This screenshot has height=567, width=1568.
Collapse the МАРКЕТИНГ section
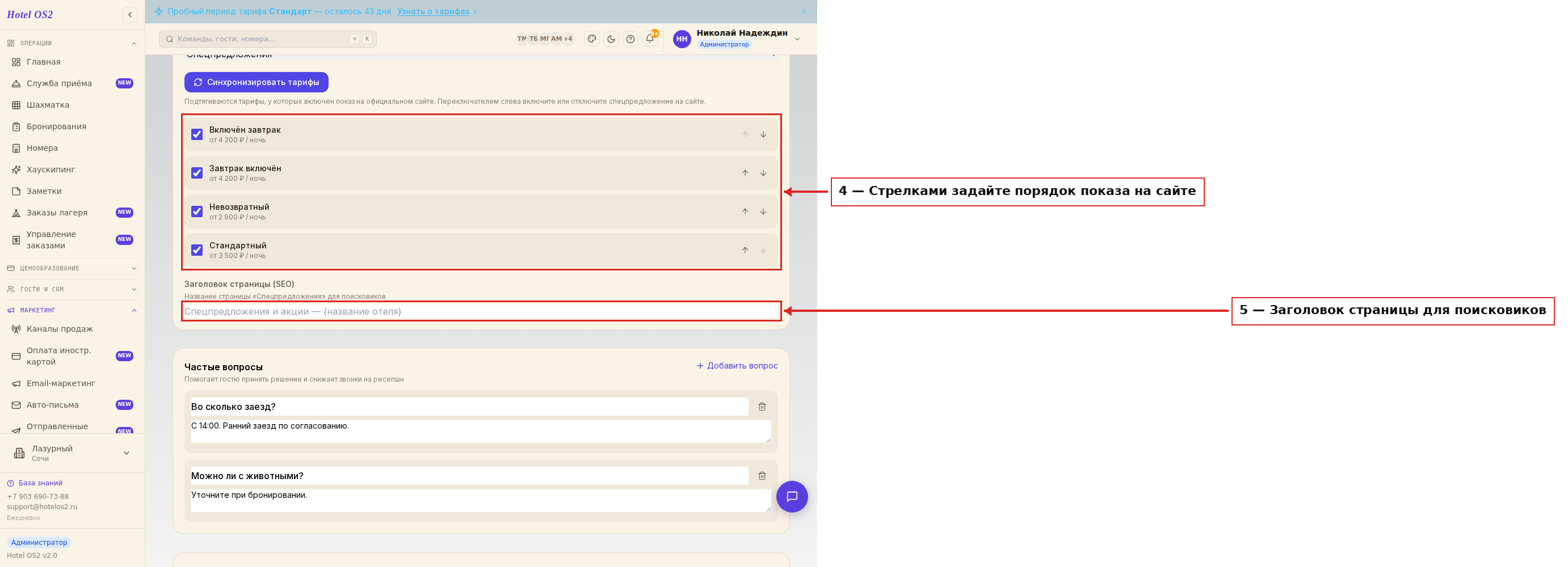[x=72, y=310]
